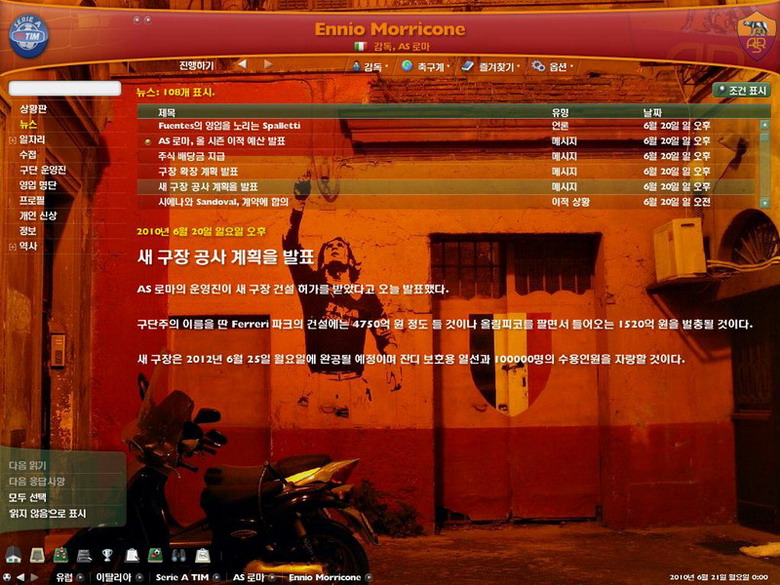Open the AS 로마 breadcrumb dropdown arrow
This screenshot has width=780, height=585.
(272, 577)
